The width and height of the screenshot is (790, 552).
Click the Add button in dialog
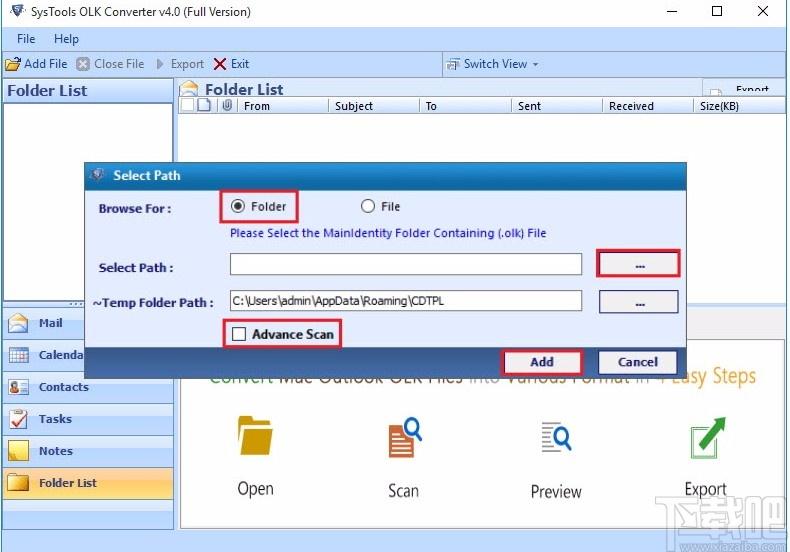coord(542,362)
